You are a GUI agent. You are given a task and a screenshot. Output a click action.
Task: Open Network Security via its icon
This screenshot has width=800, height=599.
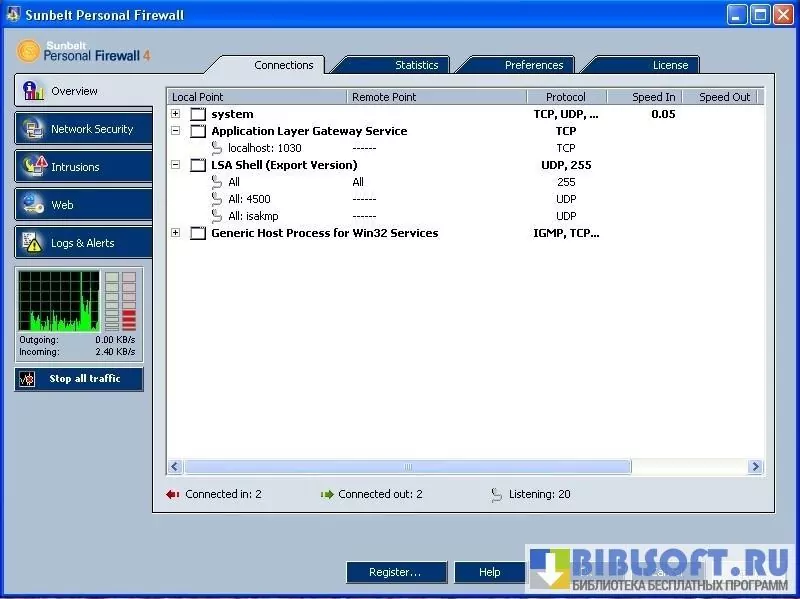(34, 129)
